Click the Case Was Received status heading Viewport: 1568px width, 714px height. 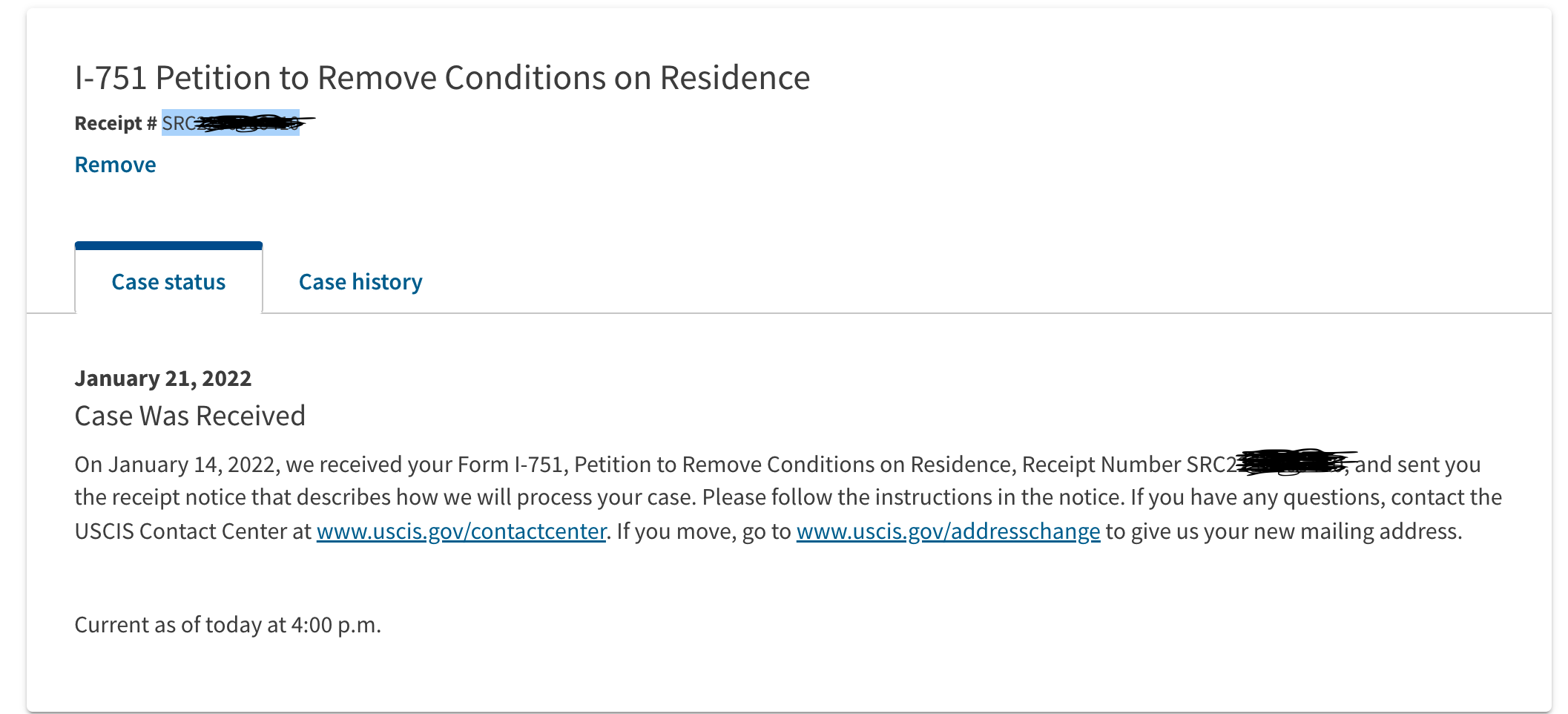point(190,416)
